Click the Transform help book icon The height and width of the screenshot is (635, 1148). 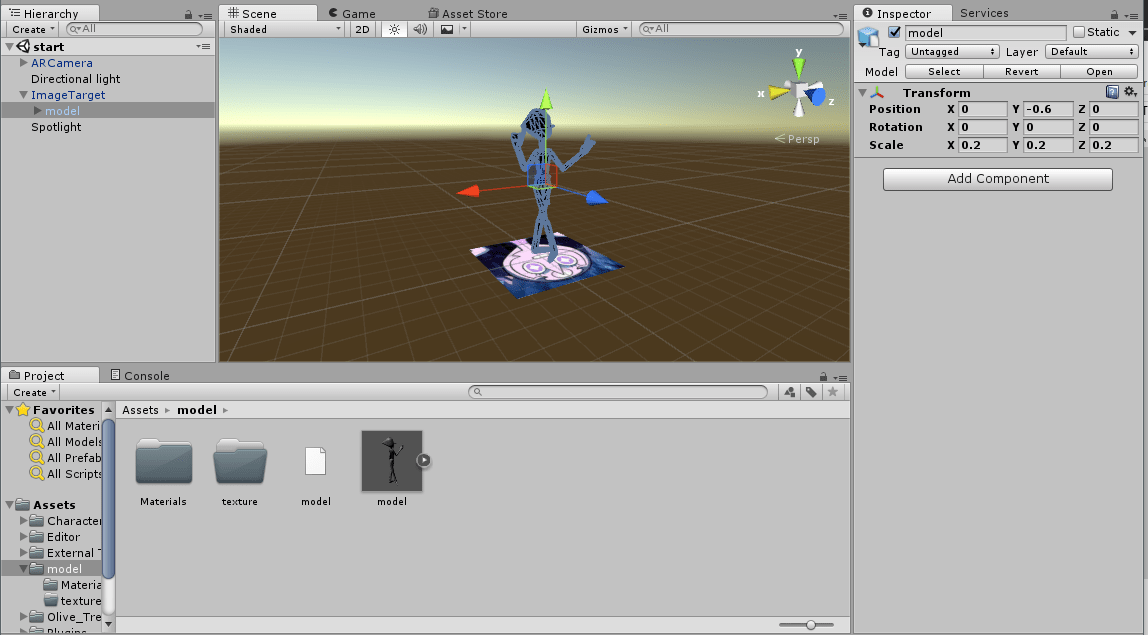click(x=1112, y=92)
